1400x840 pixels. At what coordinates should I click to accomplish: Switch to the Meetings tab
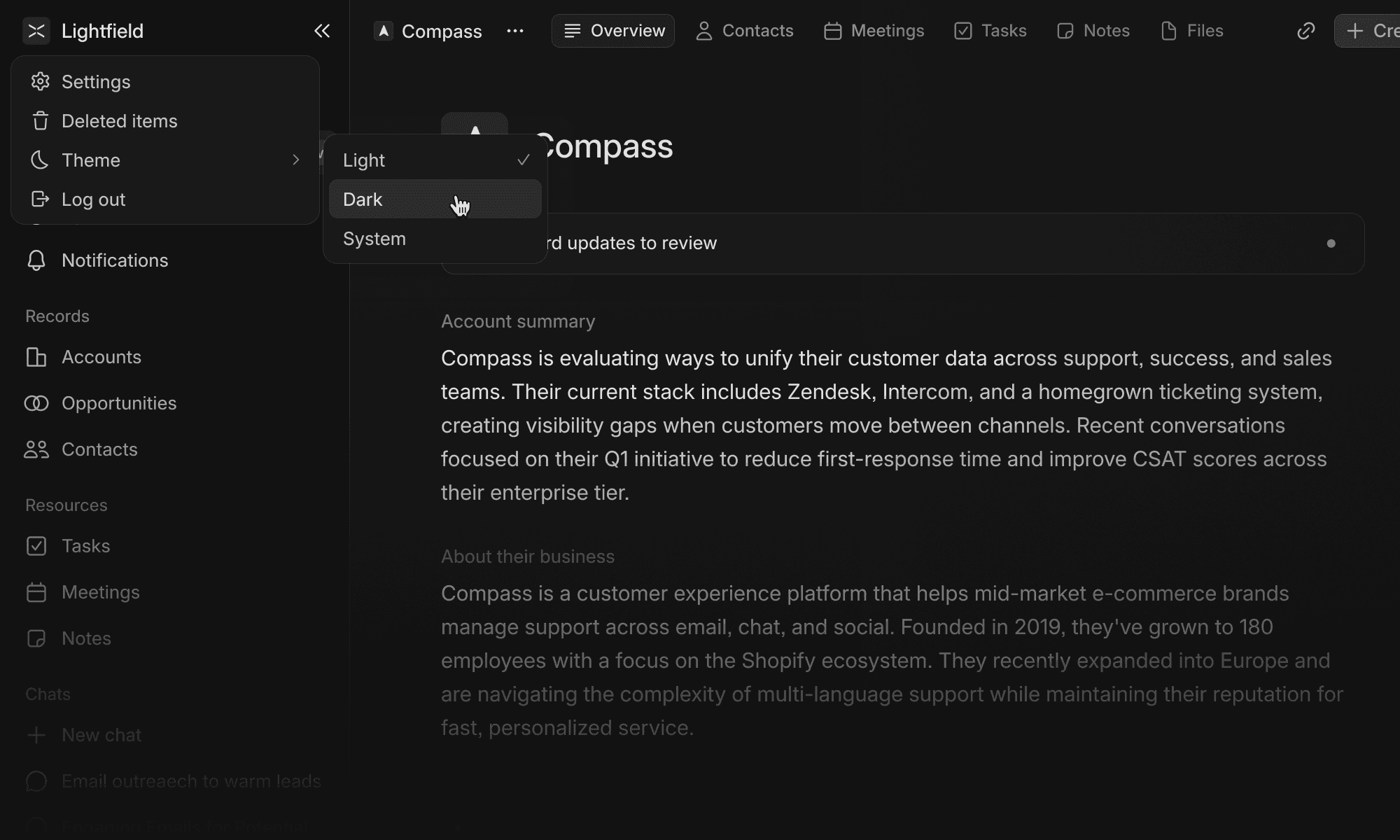[x=874, y=31]
